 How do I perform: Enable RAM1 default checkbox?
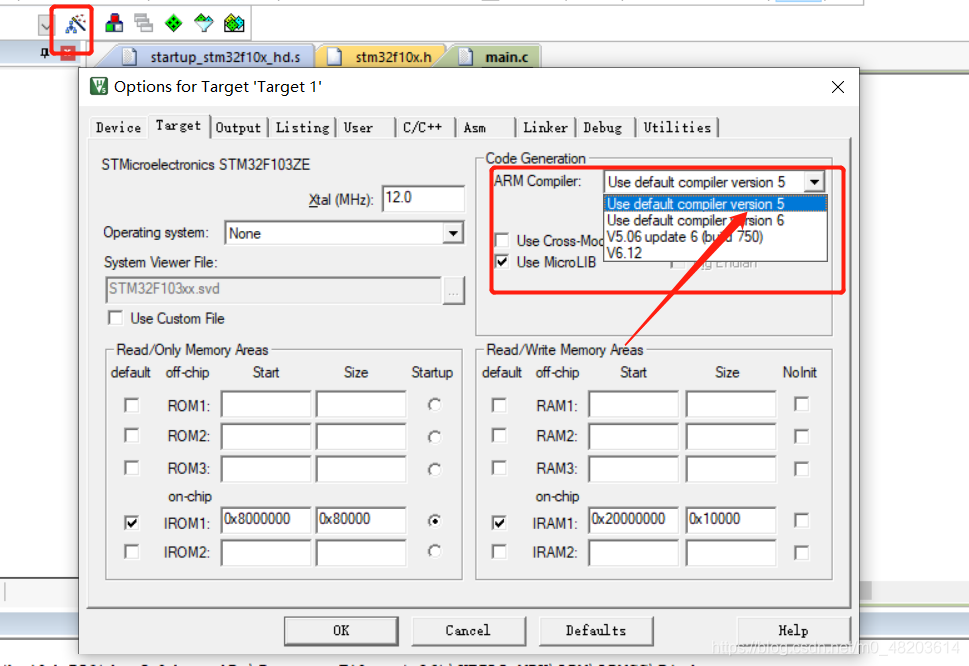499,405
